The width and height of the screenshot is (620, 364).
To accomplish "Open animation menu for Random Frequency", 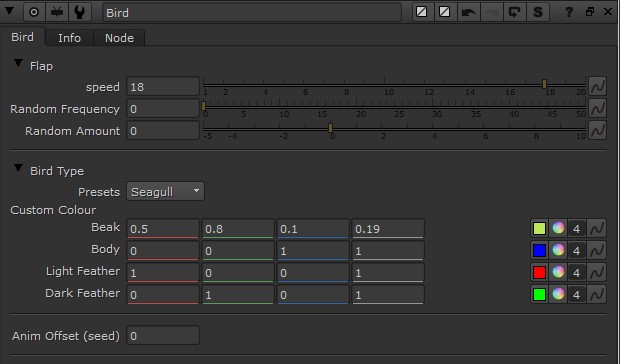I will point(597,108).
